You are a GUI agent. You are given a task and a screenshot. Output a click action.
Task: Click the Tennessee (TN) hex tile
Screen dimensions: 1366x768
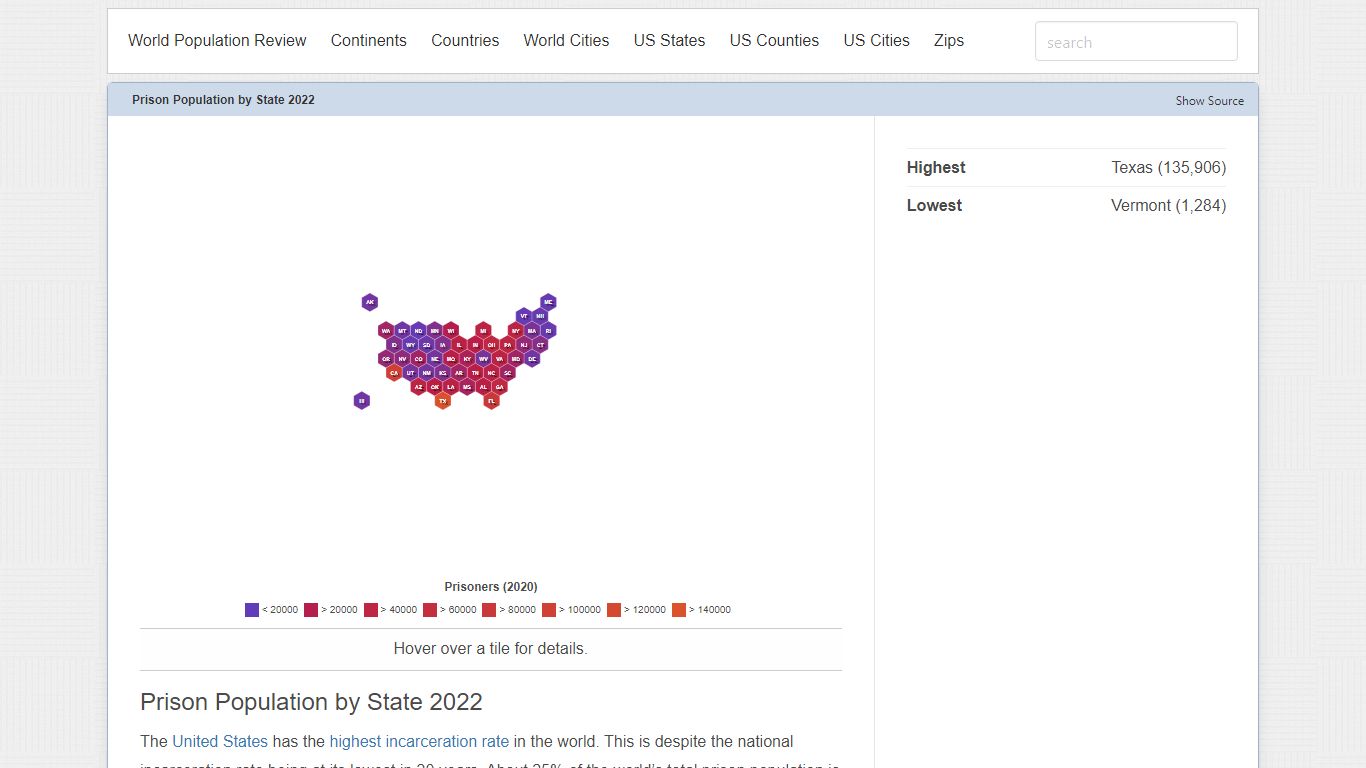(x=475, y=373)
